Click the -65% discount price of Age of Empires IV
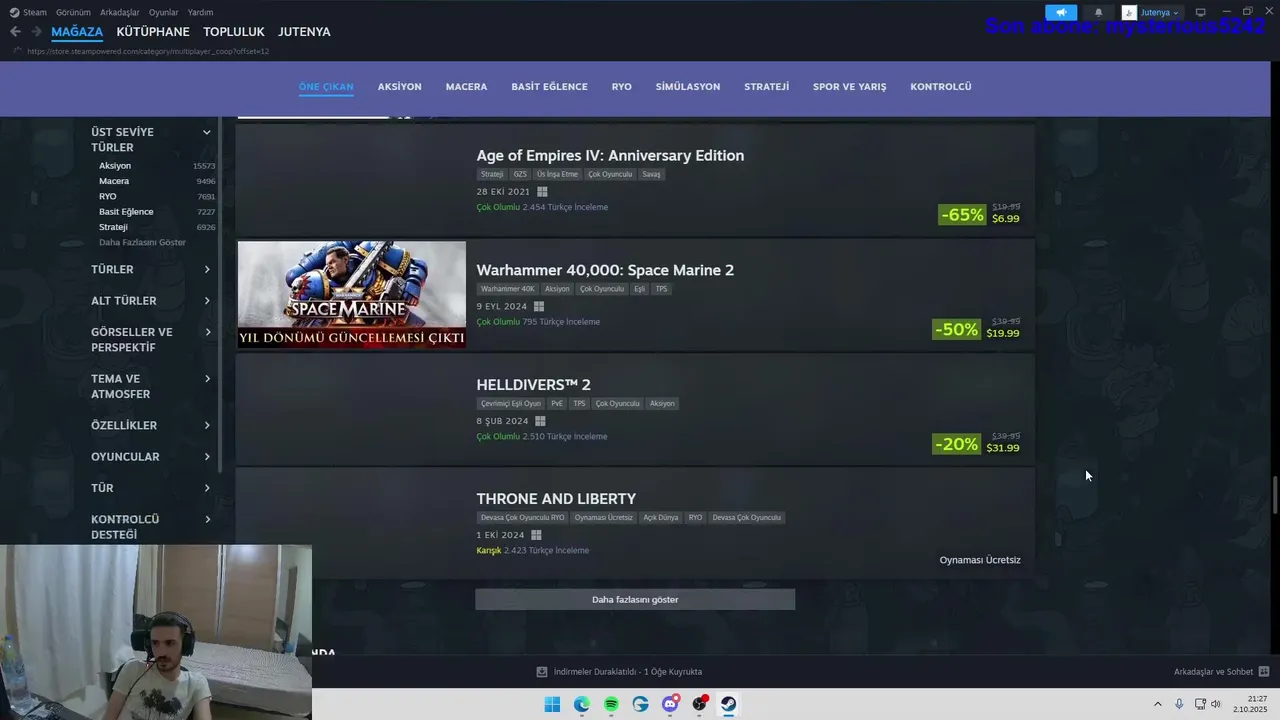 (x=980, y=214)
